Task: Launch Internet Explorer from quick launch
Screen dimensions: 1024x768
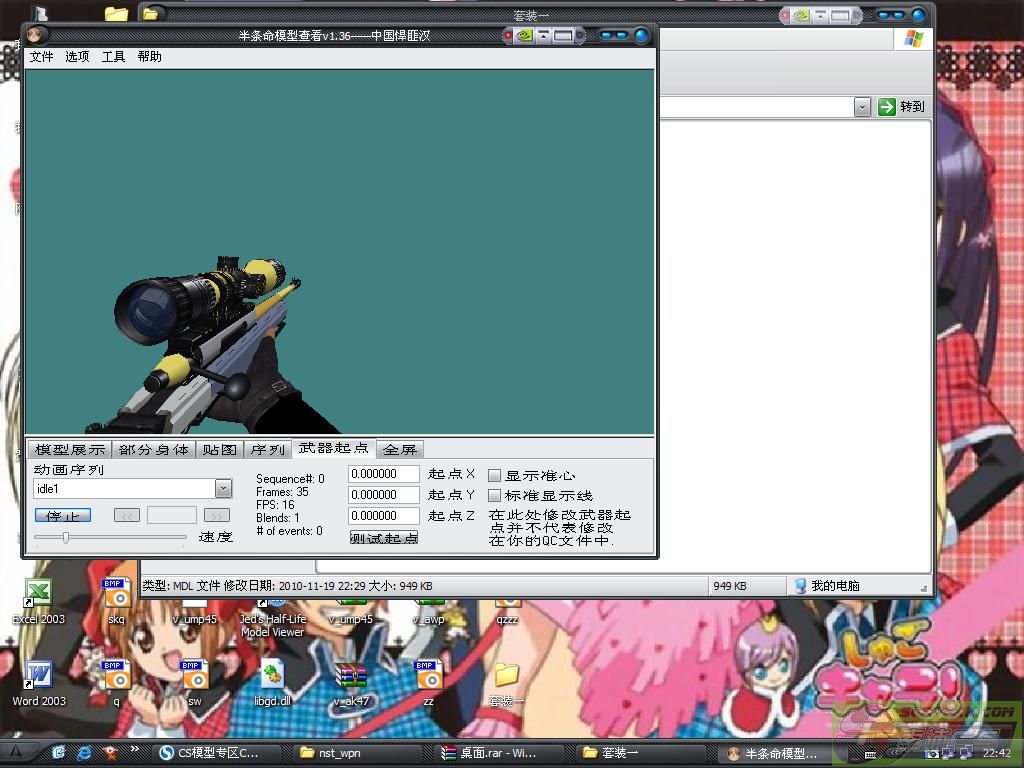Action: pos(85,752)
